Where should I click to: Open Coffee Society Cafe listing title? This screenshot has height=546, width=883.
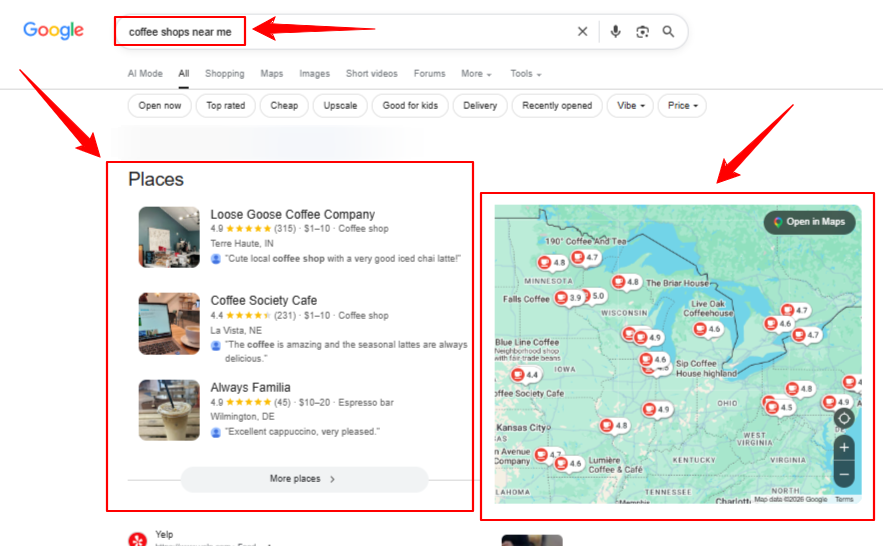[x=264, y=301]
